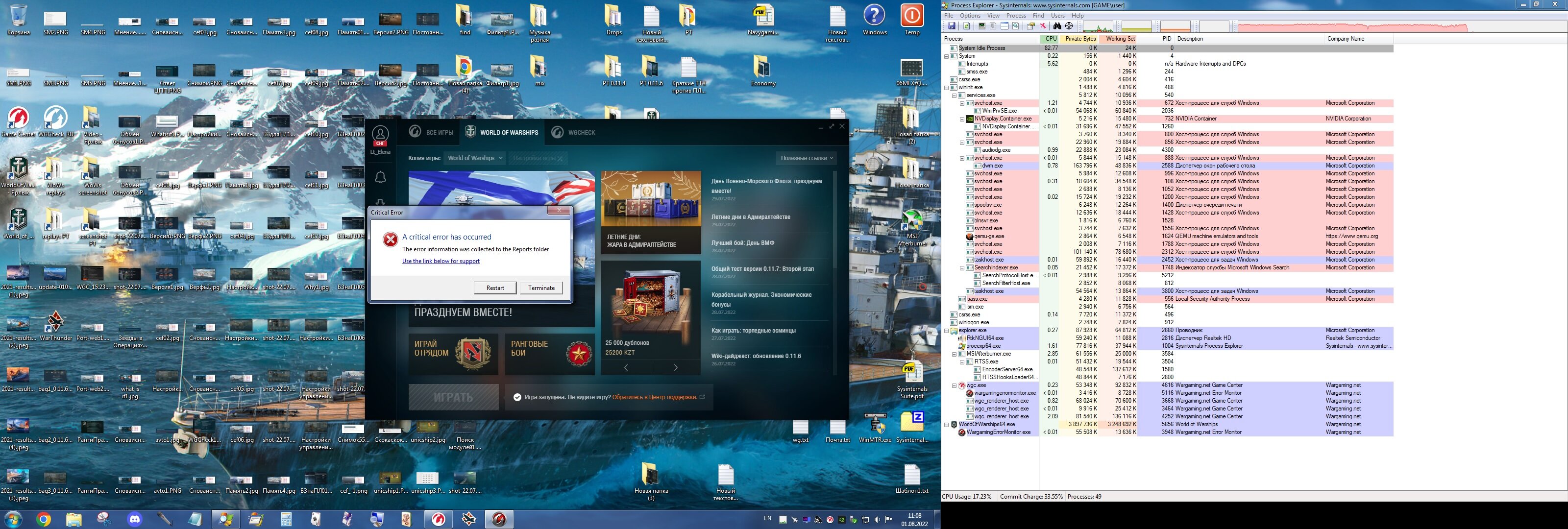
Task: Collapse the SearchIndexer.exe tree node
Action: [x=962, y=268]
